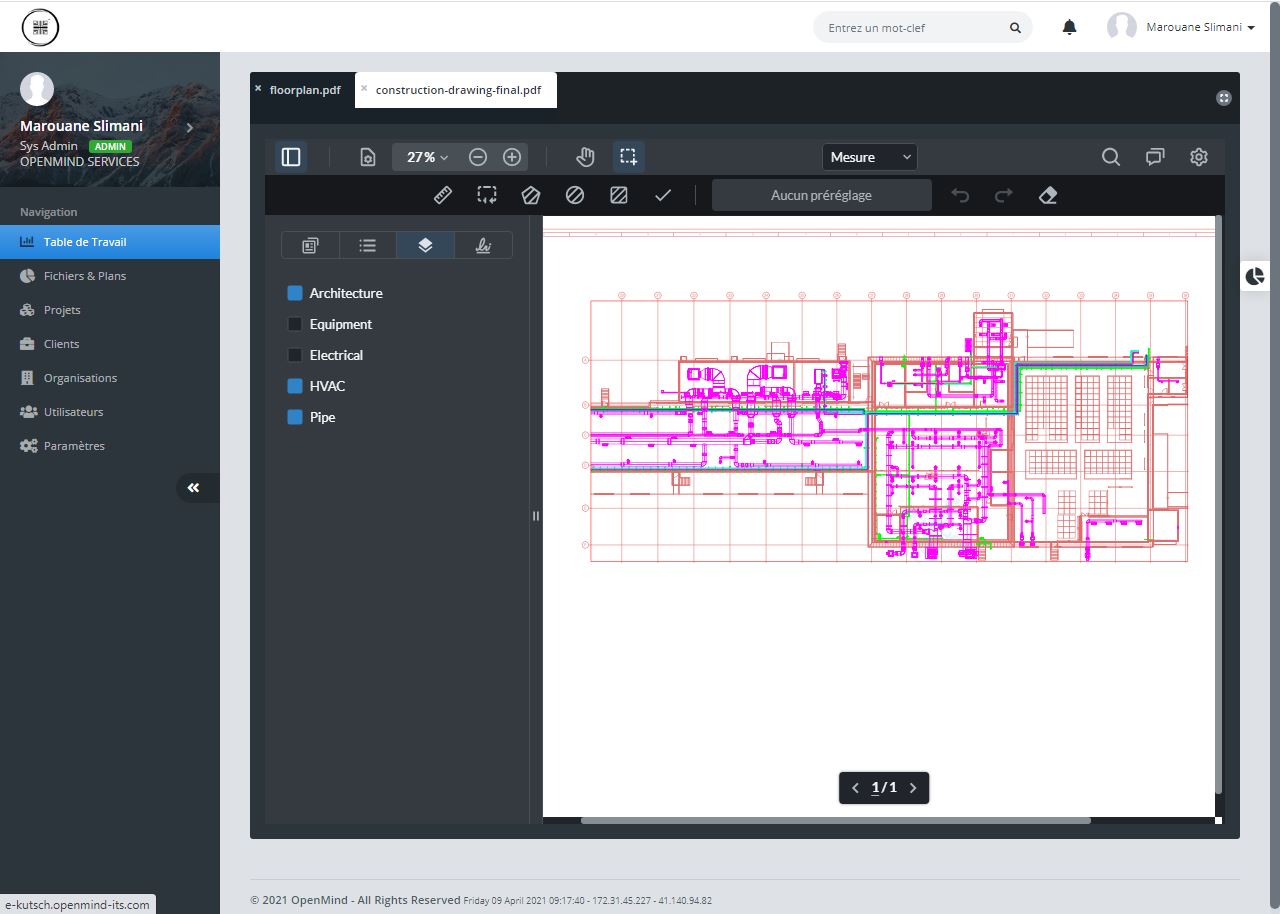Click the distance ruler measurement tool
The height and width of the screenshot is (914, 1280).
point(443,195)
